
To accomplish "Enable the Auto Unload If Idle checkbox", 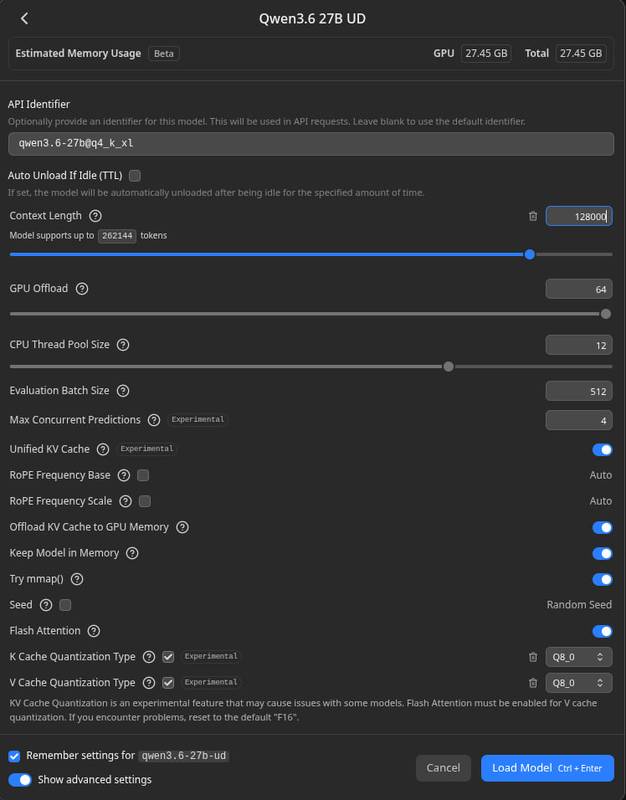I will coord(135,176).
